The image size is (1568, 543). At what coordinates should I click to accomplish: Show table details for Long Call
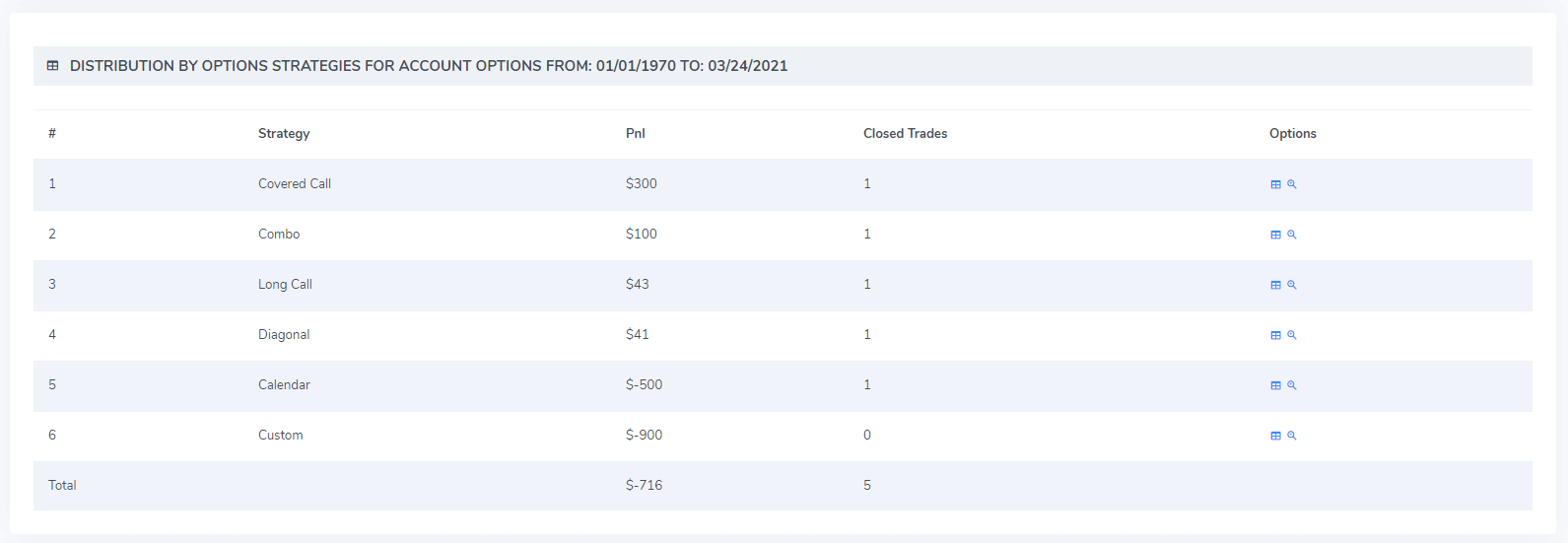[x=1275, y=285]
